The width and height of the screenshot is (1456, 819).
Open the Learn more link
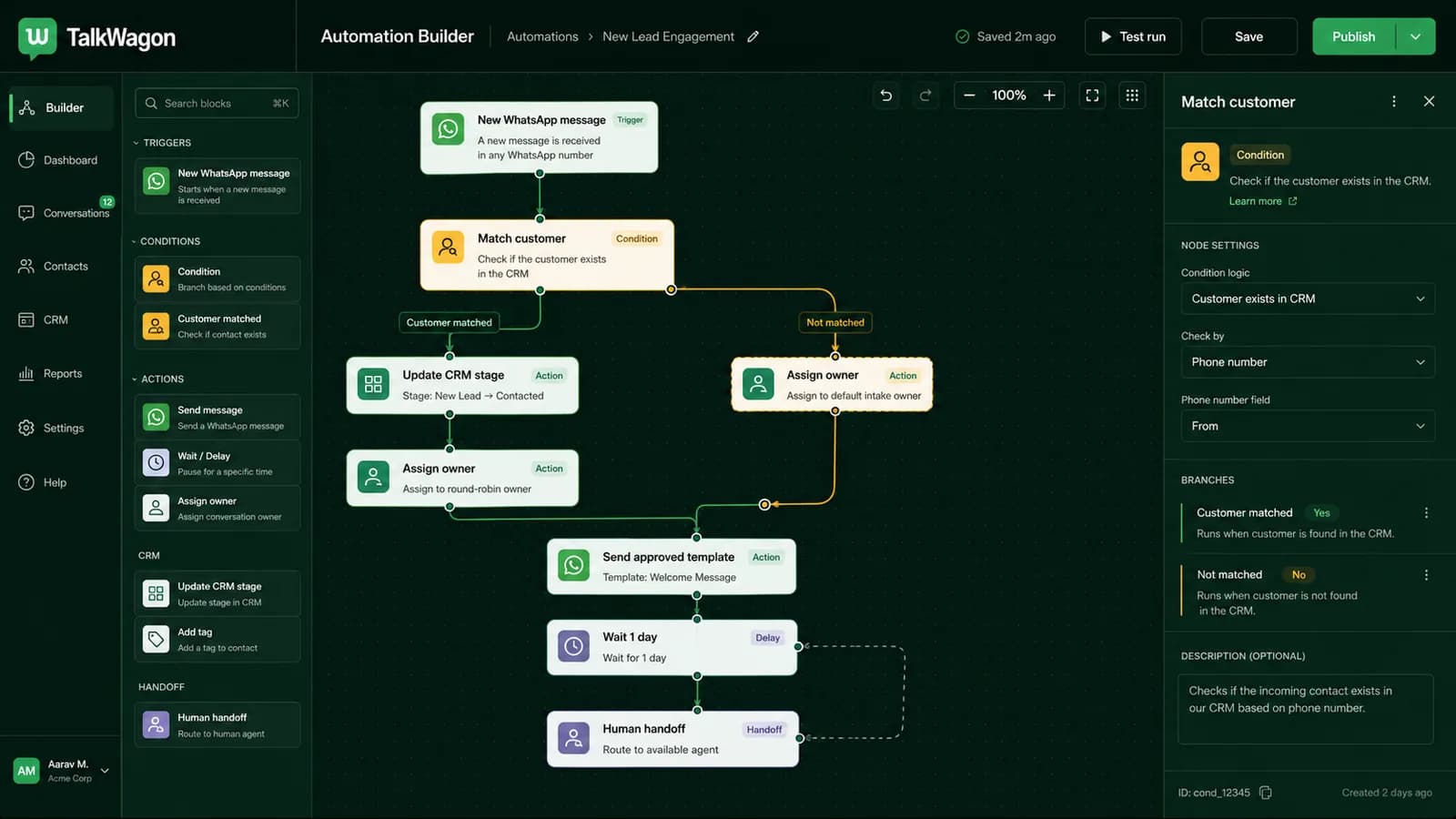pyautogui.click(x=1263, y=201)
